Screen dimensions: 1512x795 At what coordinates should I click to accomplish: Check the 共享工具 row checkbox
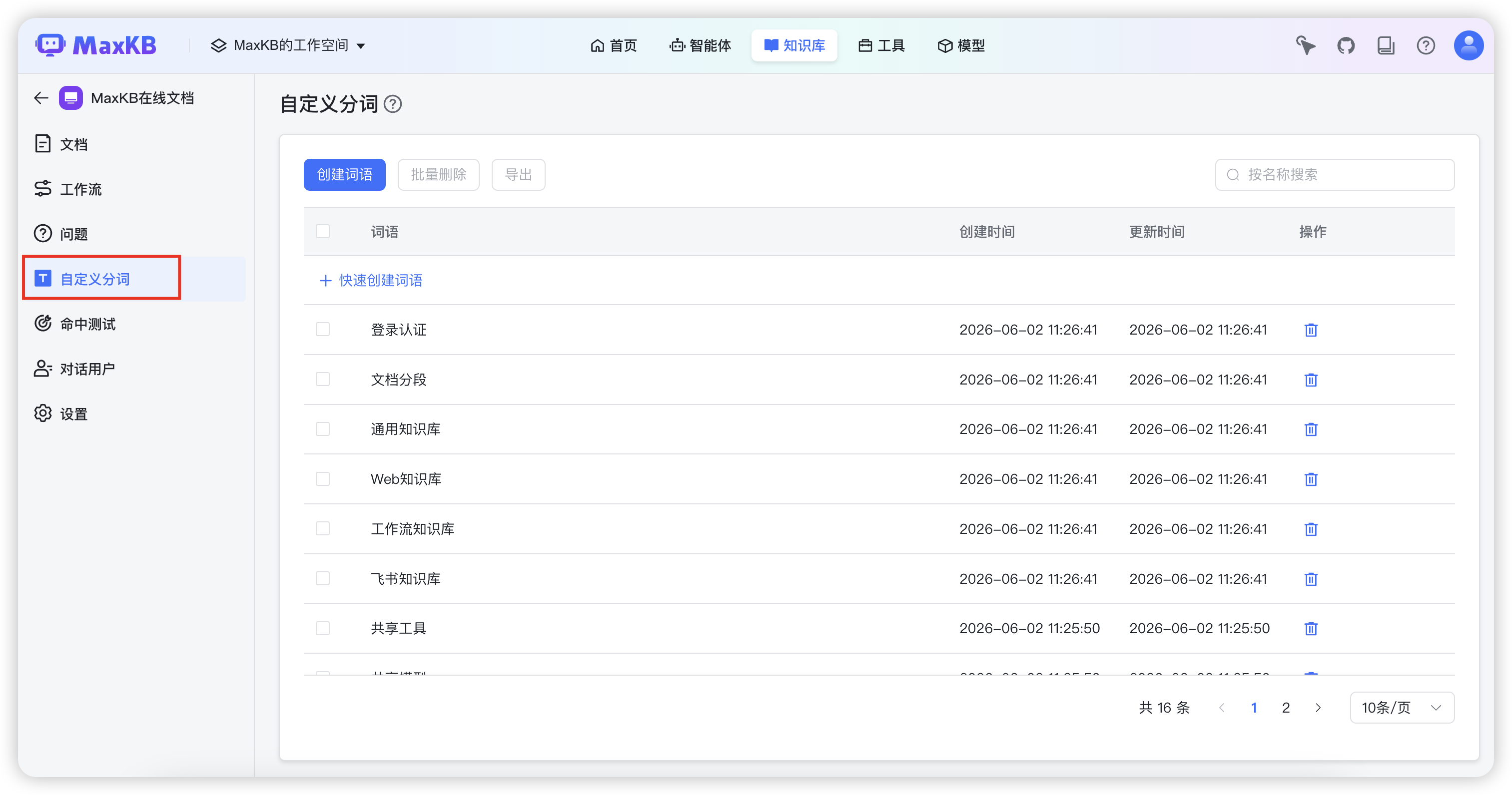[x=323, y=628]
